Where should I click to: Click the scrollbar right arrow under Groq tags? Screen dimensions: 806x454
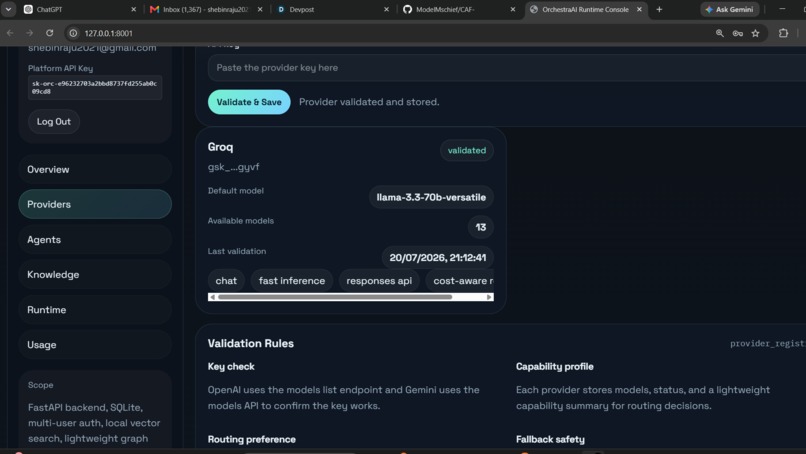tap(489, 297)
